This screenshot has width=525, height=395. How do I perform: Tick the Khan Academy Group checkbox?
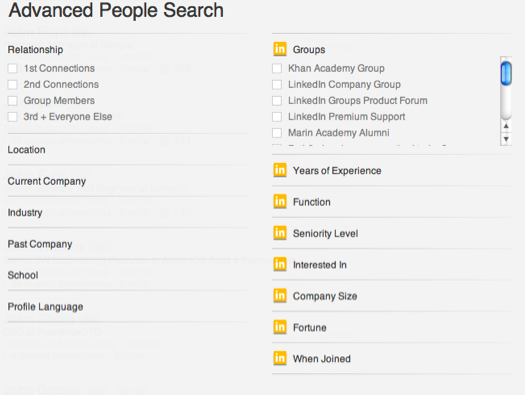(x=277, y=69)
